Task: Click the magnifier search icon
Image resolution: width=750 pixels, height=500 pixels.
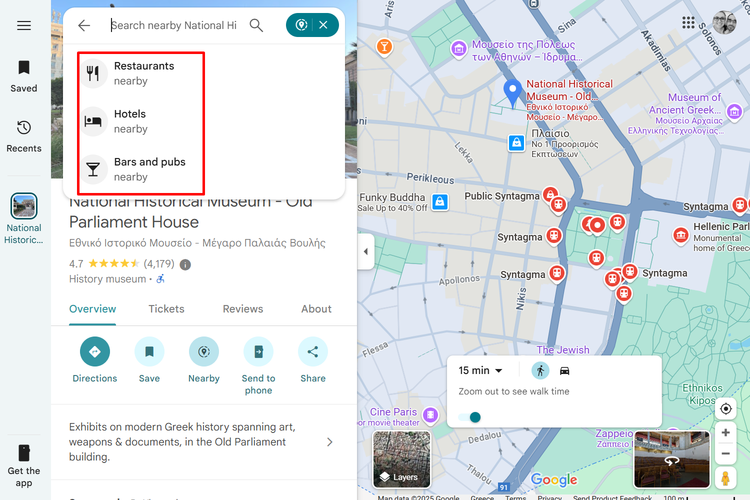Action: (x=256, y=25)
